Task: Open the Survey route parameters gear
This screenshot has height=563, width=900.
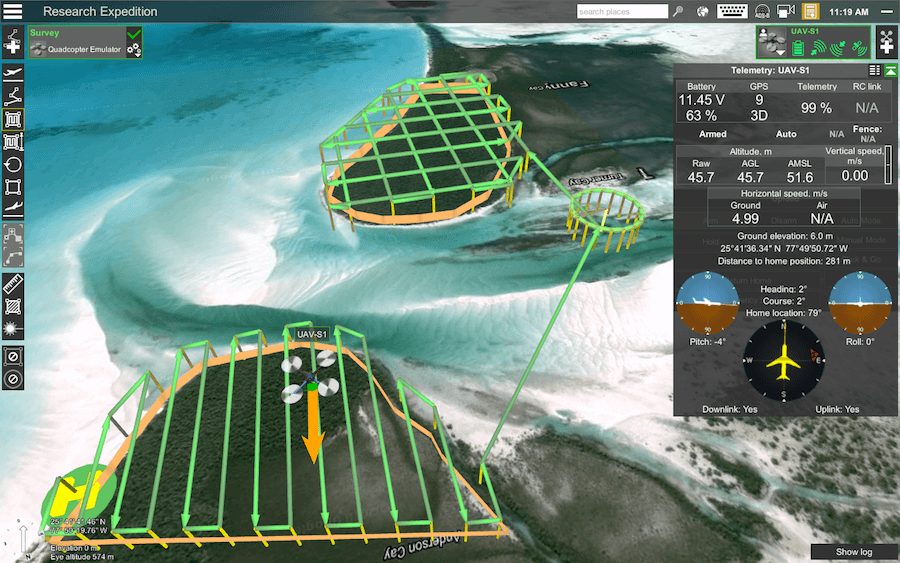Action: (x=133, y=50)
